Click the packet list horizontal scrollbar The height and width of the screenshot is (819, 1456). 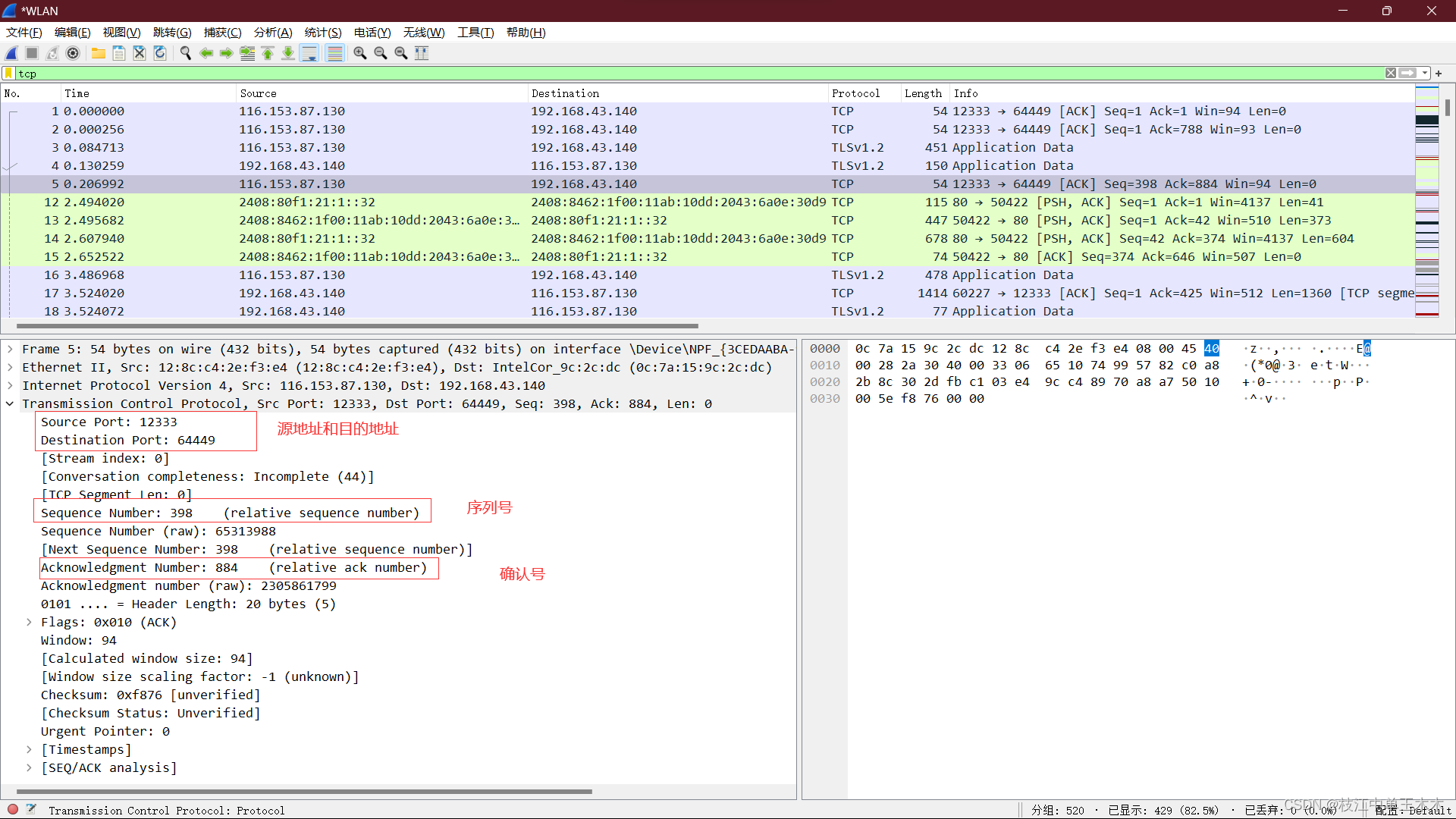[x=356, y=326]
